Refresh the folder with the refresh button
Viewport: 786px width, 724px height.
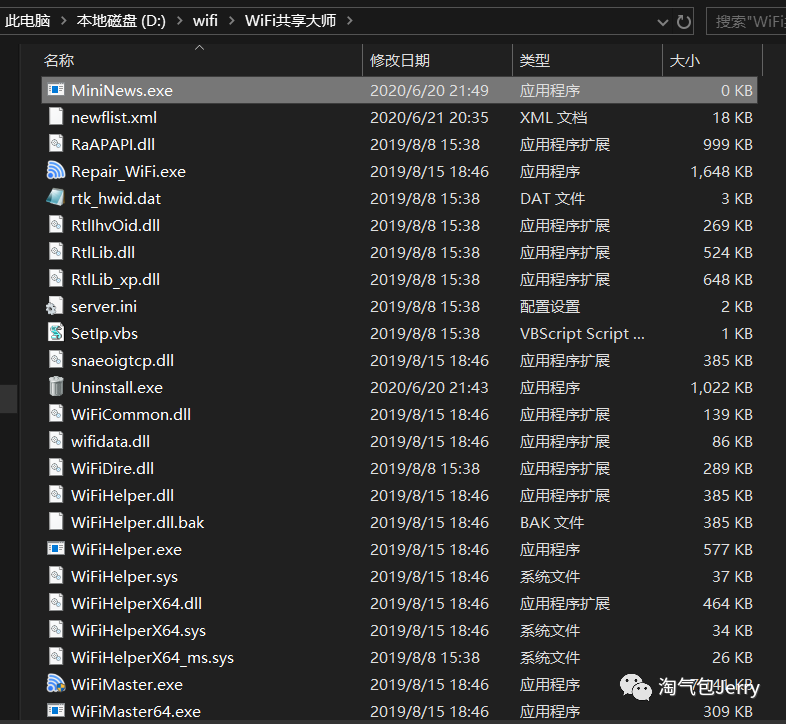pos(683,21)
